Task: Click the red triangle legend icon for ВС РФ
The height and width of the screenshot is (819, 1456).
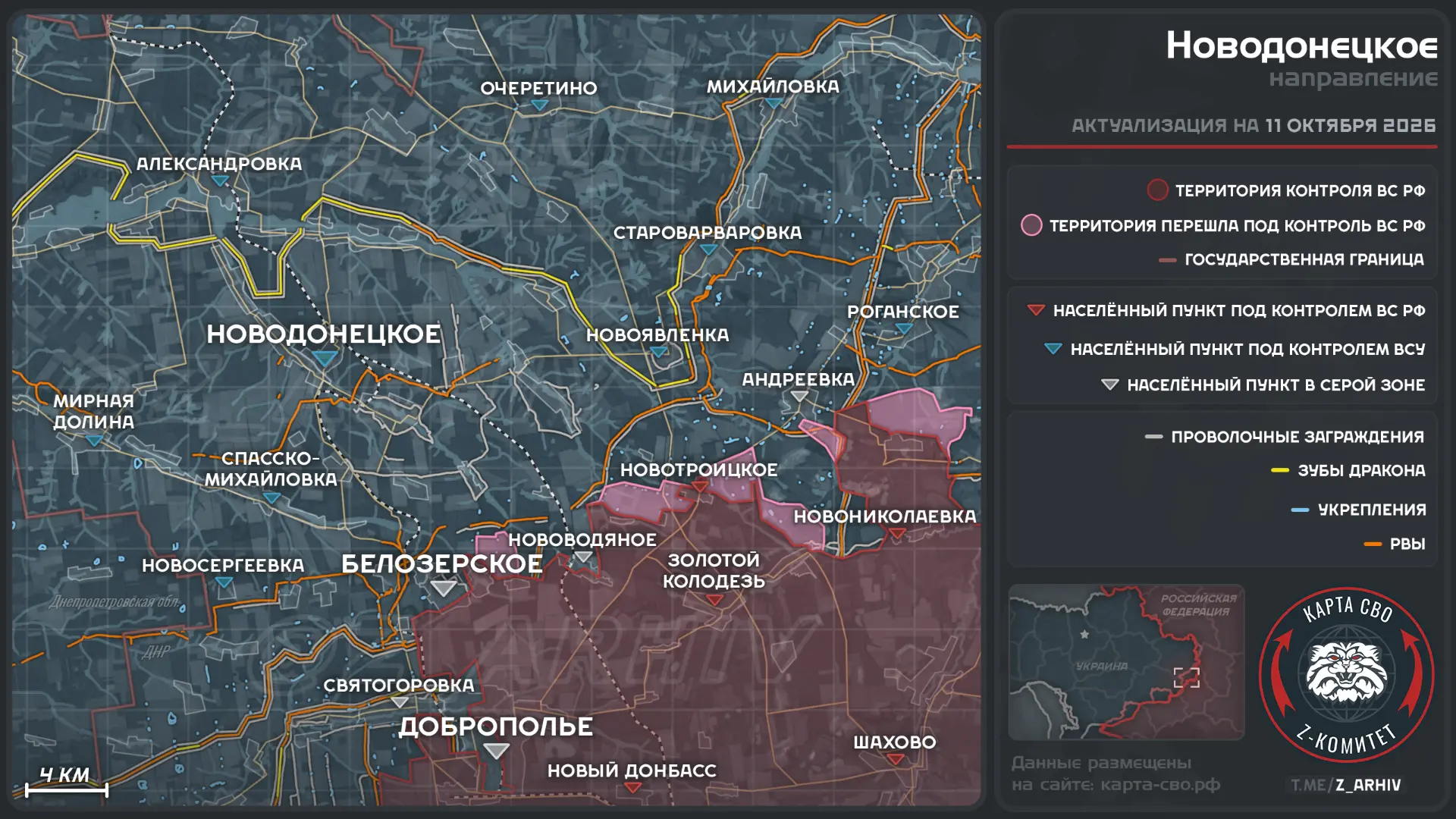Action: (1035, 309)
